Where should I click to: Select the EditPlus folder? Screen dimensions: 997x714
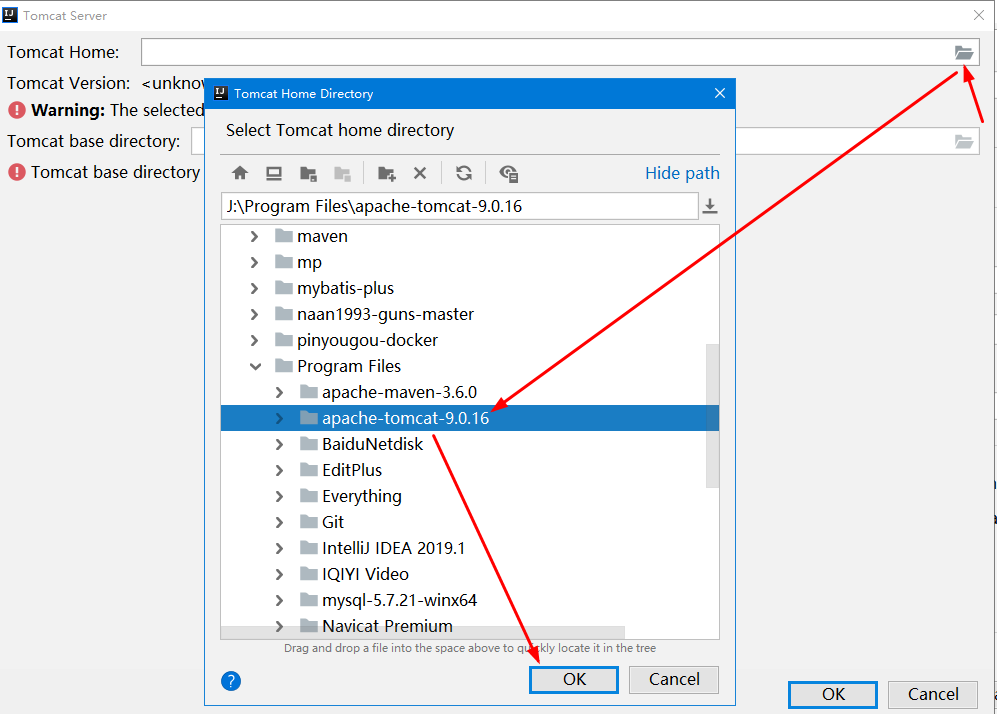tap(352, 470)
